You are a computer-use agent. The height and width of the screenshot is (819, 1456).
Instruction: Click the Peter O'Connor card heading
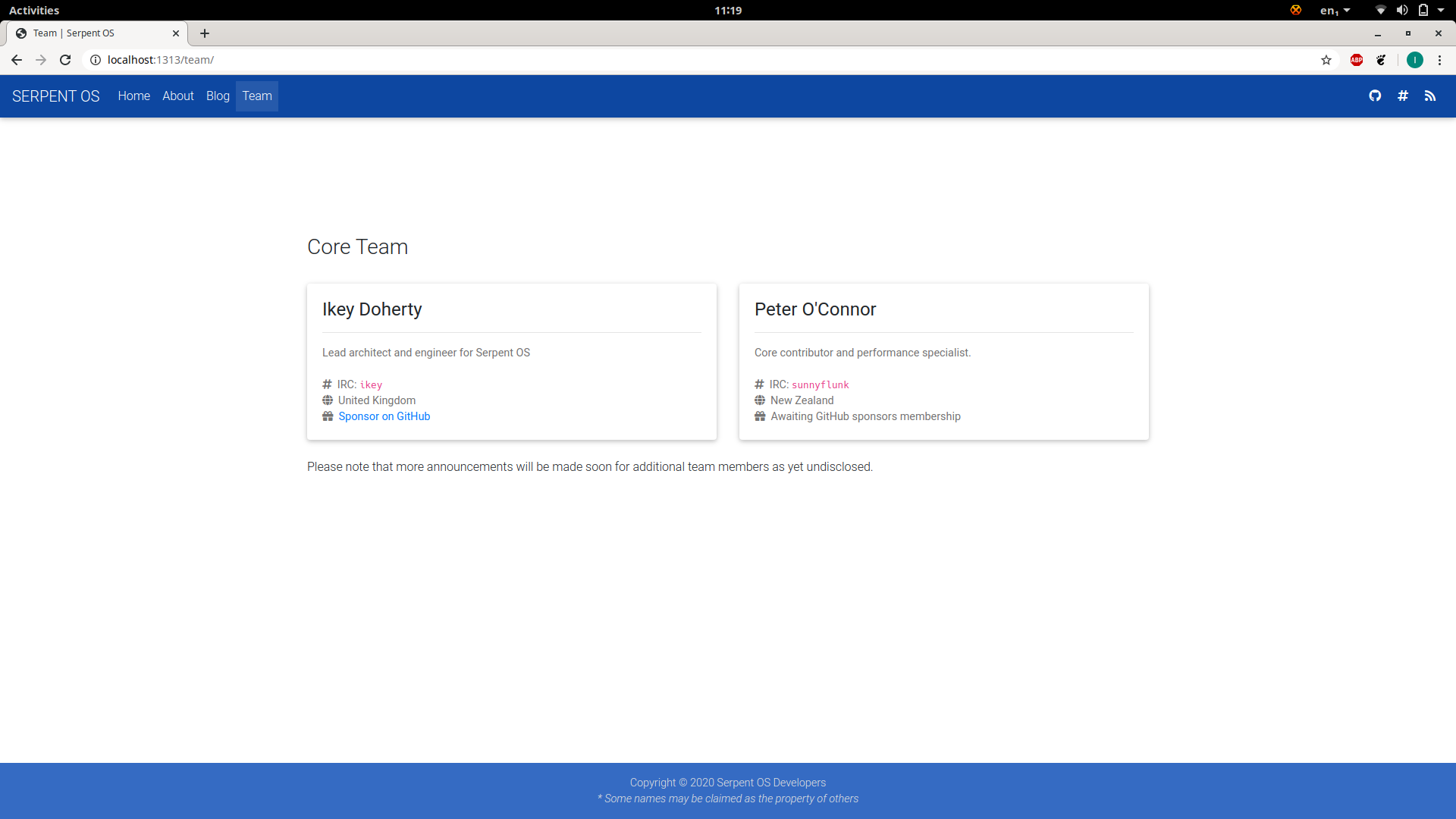[815, 309]
